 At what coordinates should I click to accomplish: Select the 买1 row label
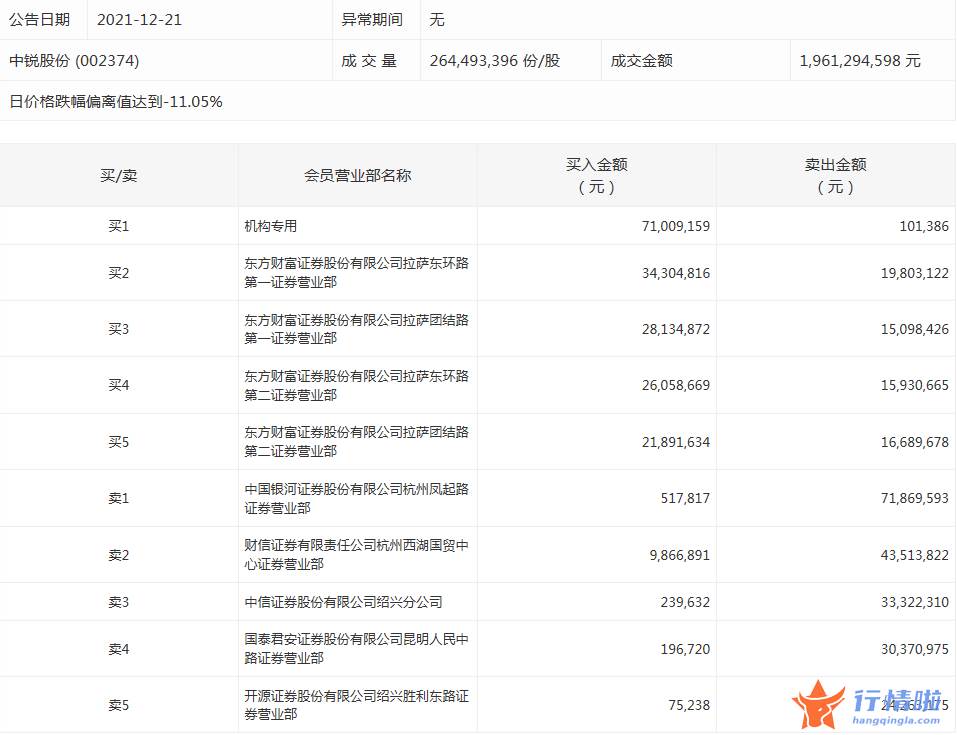[x=118, y=226]
